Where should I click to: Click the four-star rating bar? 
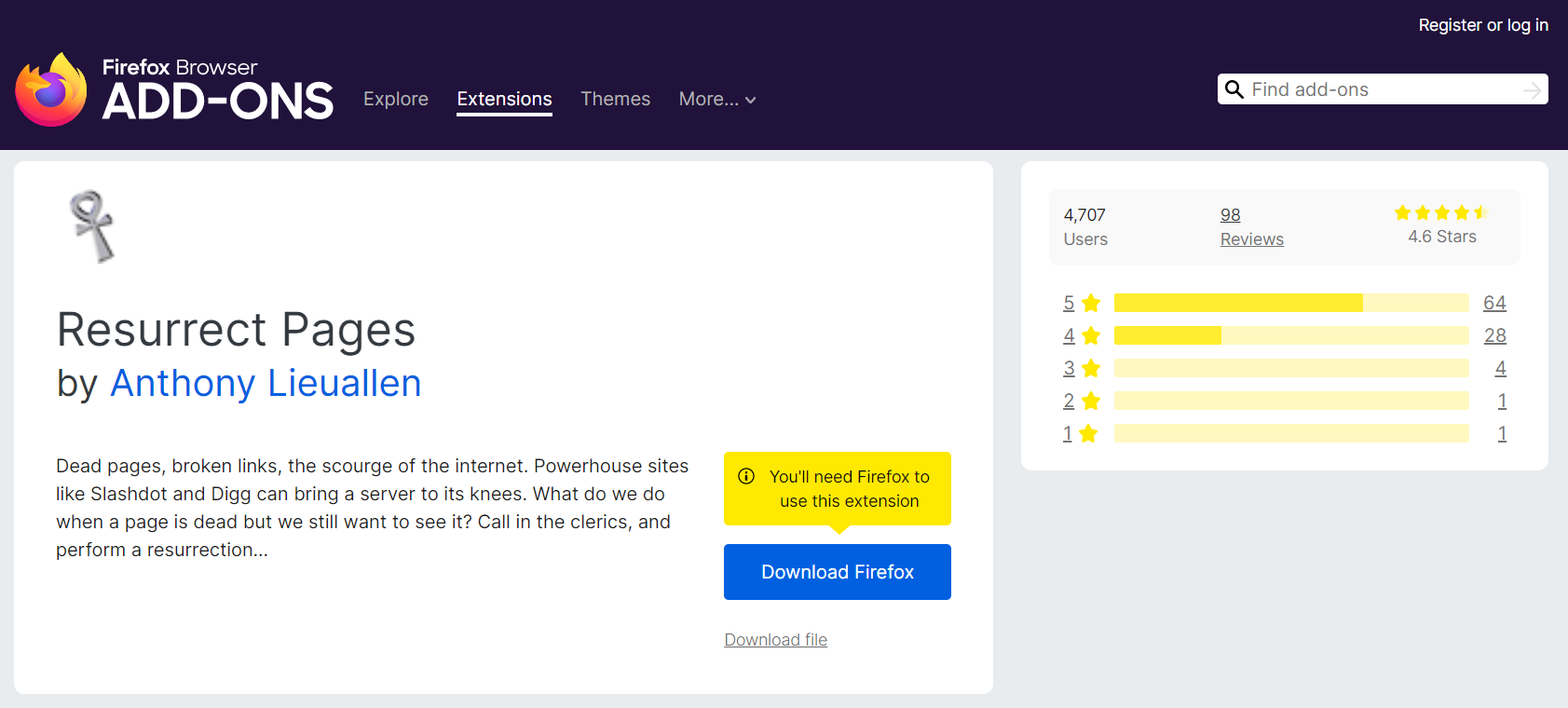pyautogui.click(x=1291, y=335)
